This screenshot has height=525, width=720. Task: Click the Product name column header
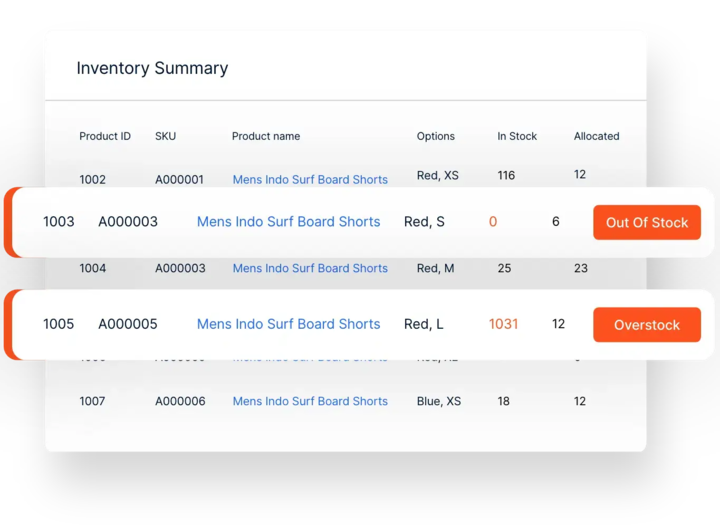tap(266, 136)
